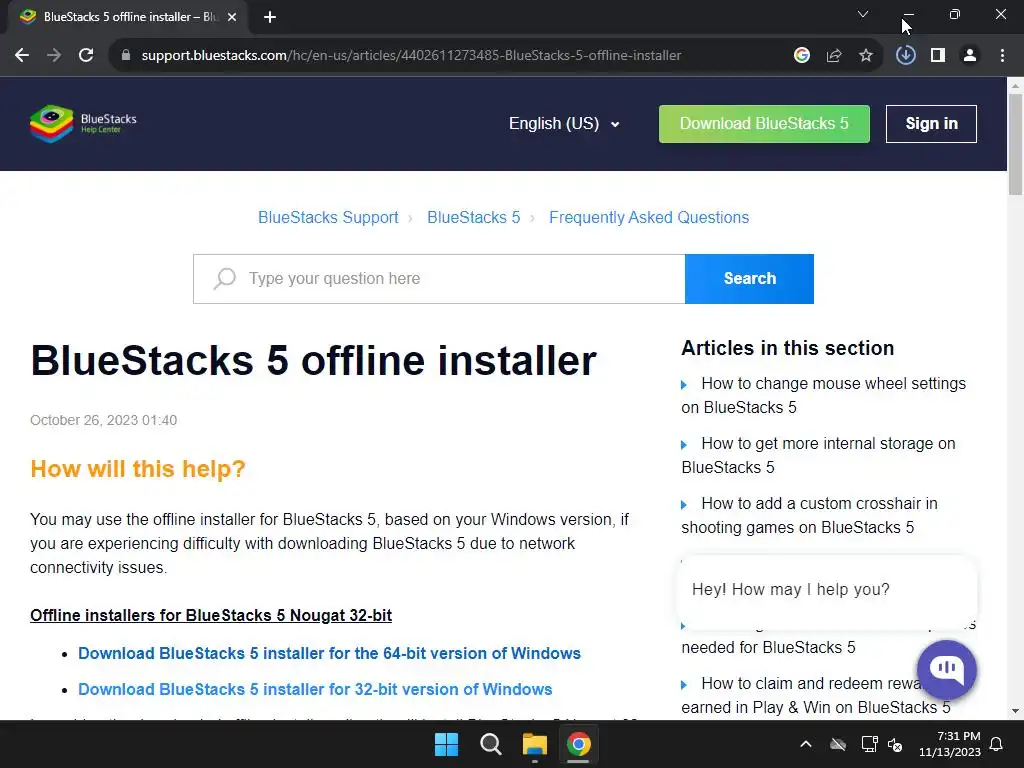Open BlueStacks Support breadcrumb link
1024x768 pixels.
[328, 217]
